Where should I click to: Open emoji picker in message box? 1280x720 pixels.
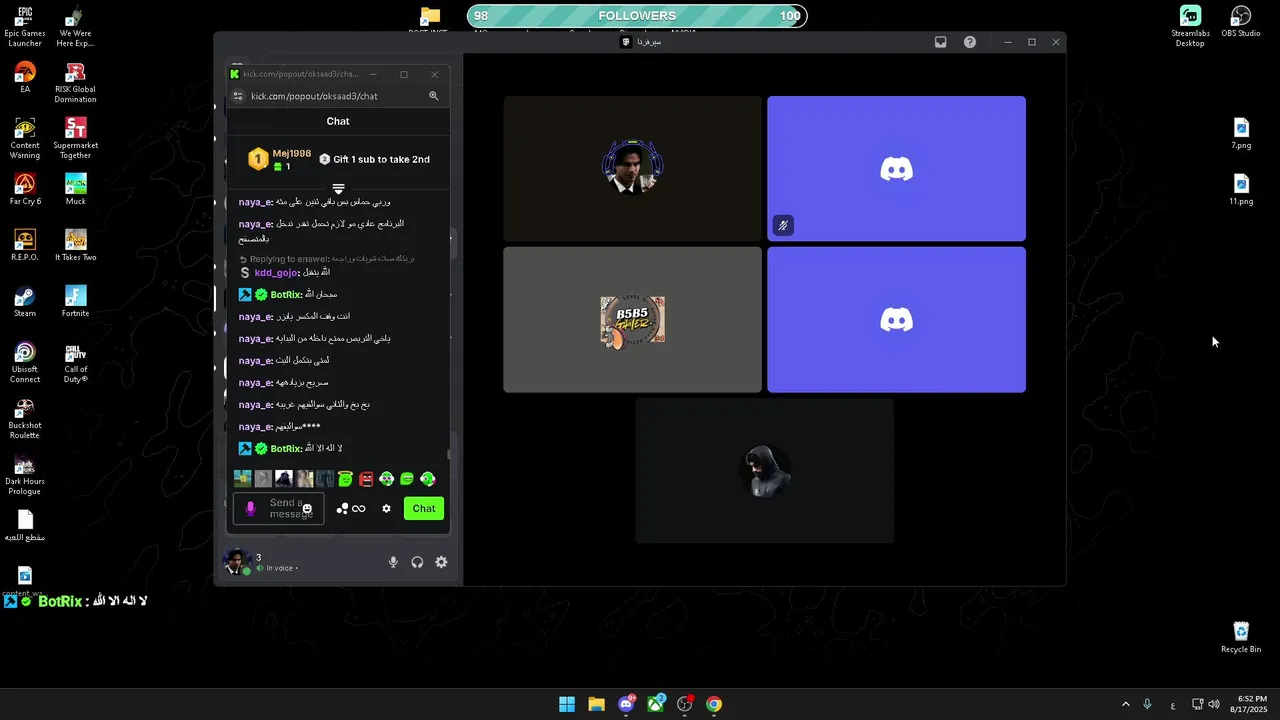[x=307, y=509]
